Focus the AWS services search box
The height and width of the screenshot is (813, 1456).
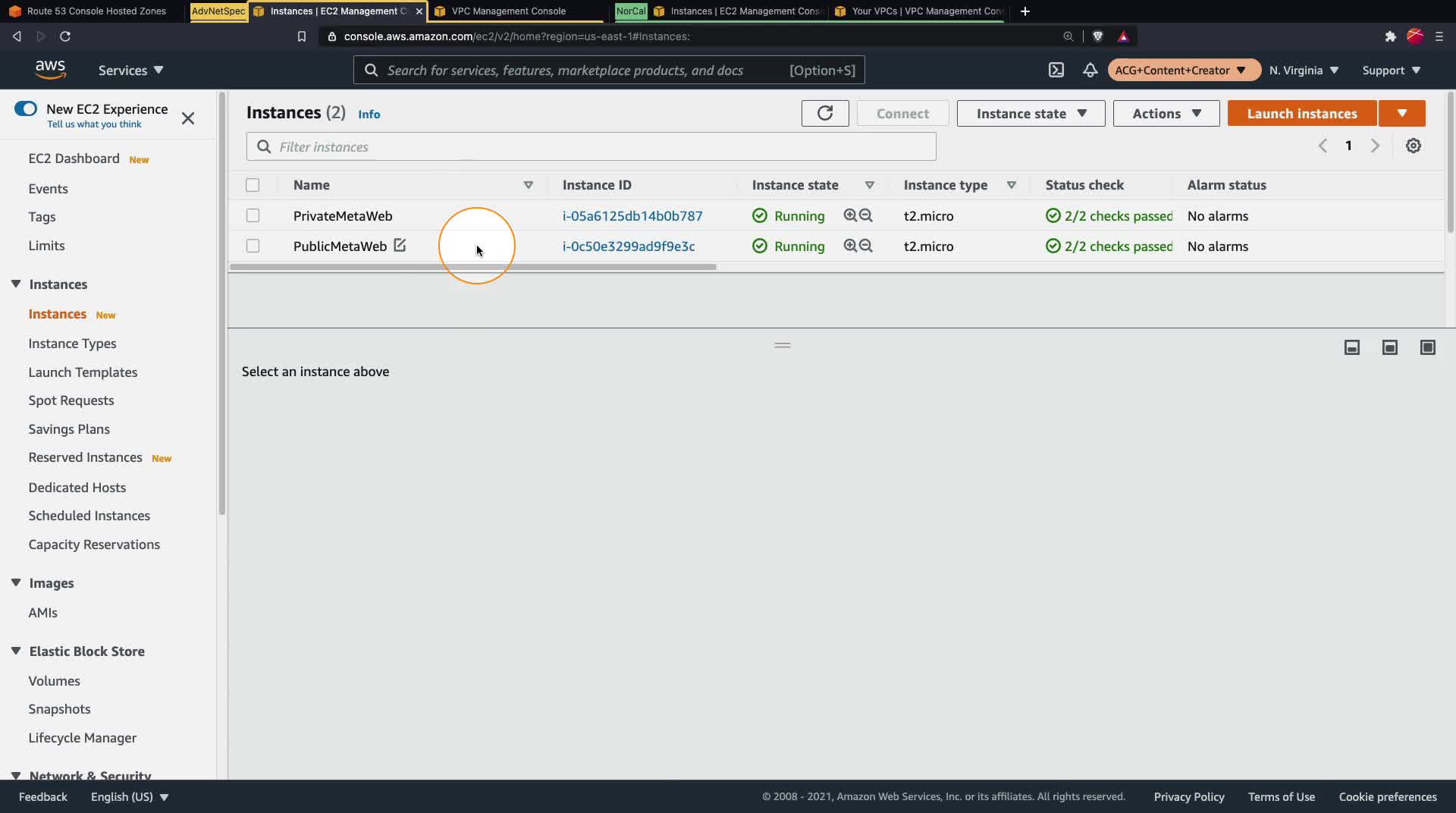pyautogui.click(x=609, y=70)
